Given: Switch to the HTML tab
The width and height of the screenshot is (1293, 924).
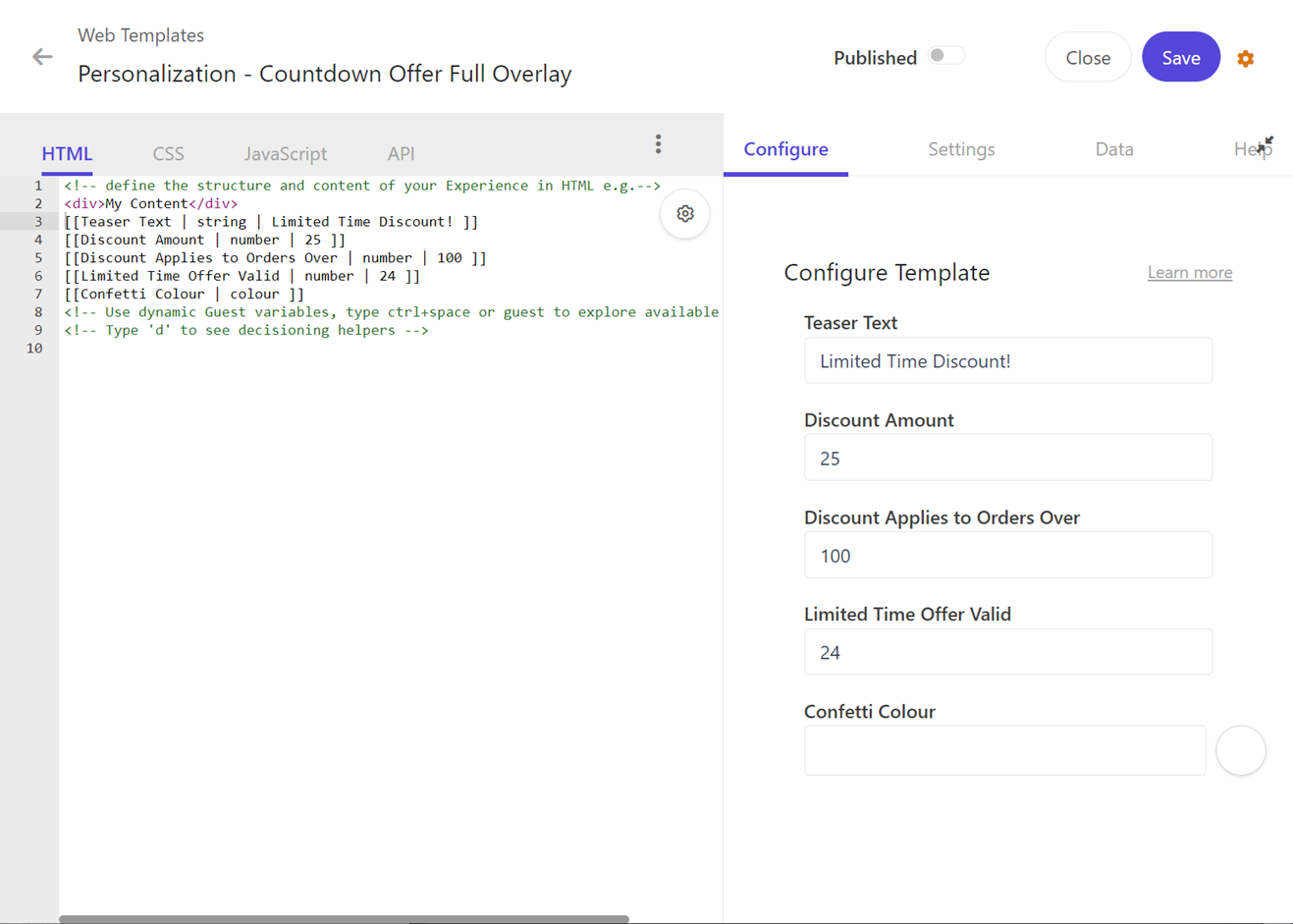Looking at the screenshot, I should pos(67,153).
